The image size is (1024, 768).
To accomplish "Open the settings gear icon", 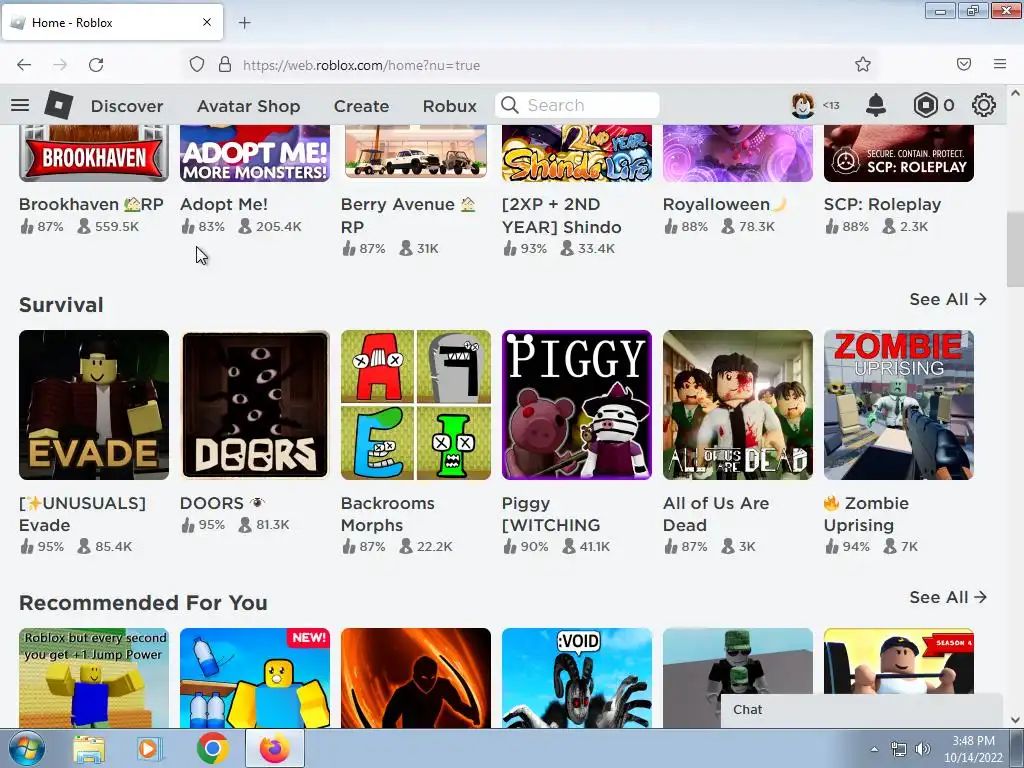I will [x=984, y=105].
